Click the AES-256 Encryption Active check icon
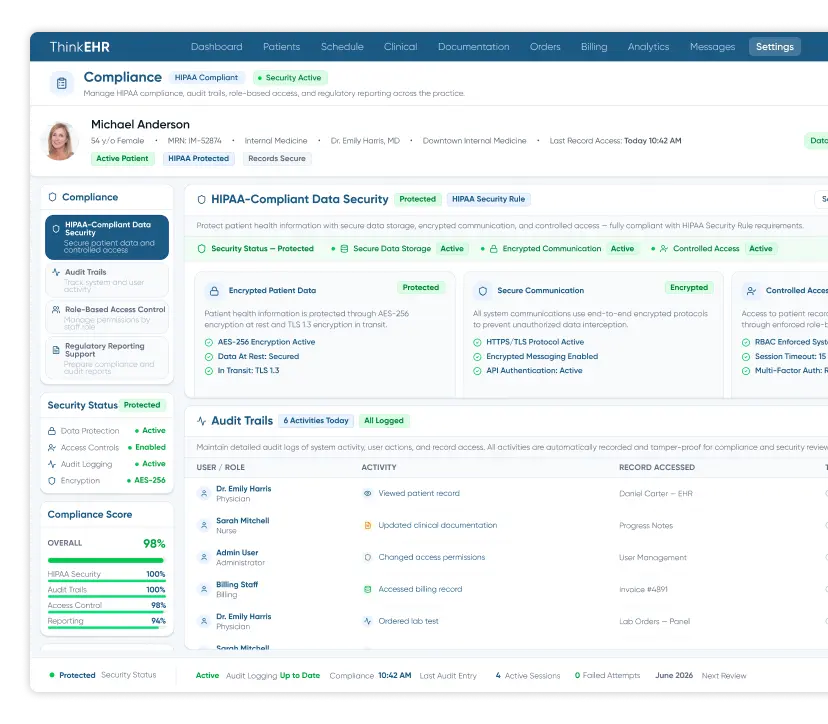The width and height of the screenshot is (828, 724). tap(209, 343)
